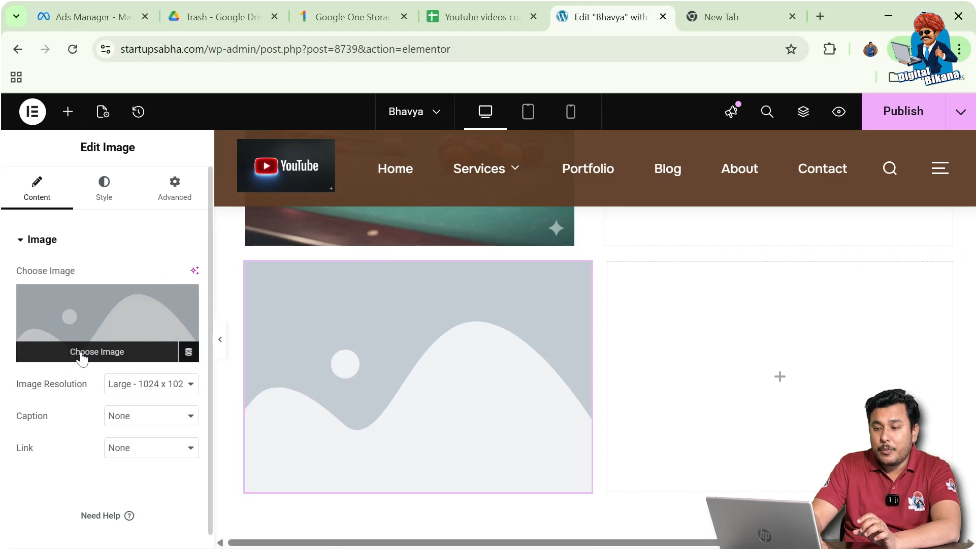Open the Home navigation link
The width and height of the screenshot is (979, 551).
point(395,168)
